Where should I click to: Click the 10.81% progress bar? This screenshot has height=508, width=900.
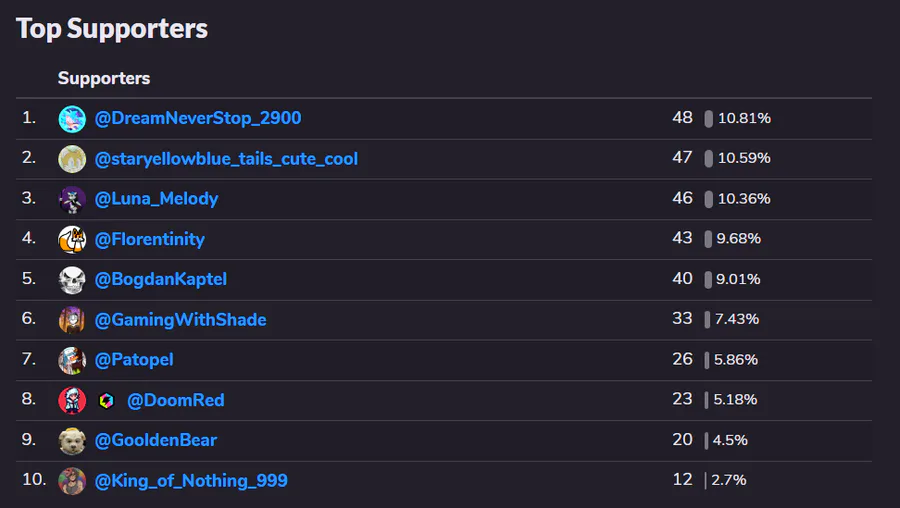coord(709,119)
